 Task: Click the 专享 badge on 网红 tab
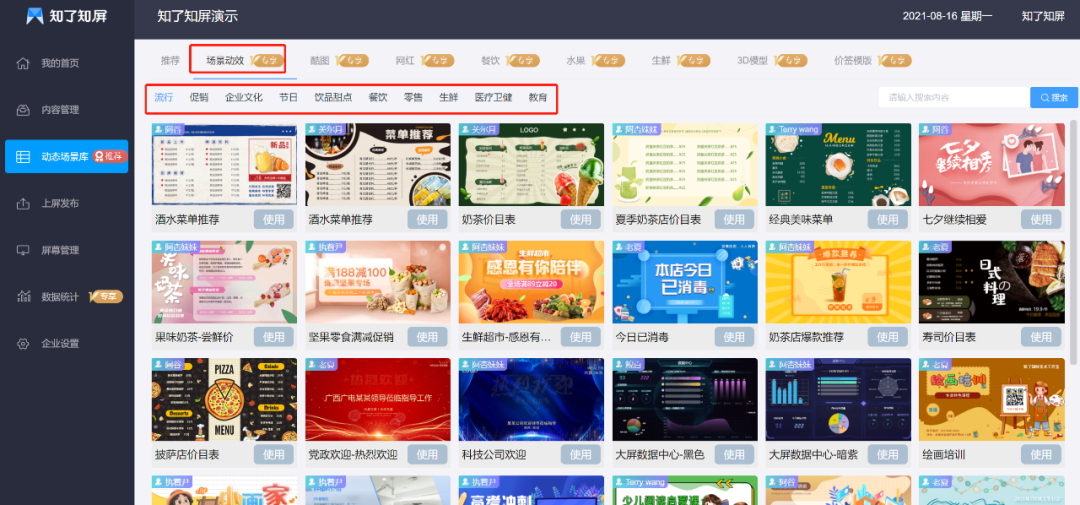(x=438, y=61)
